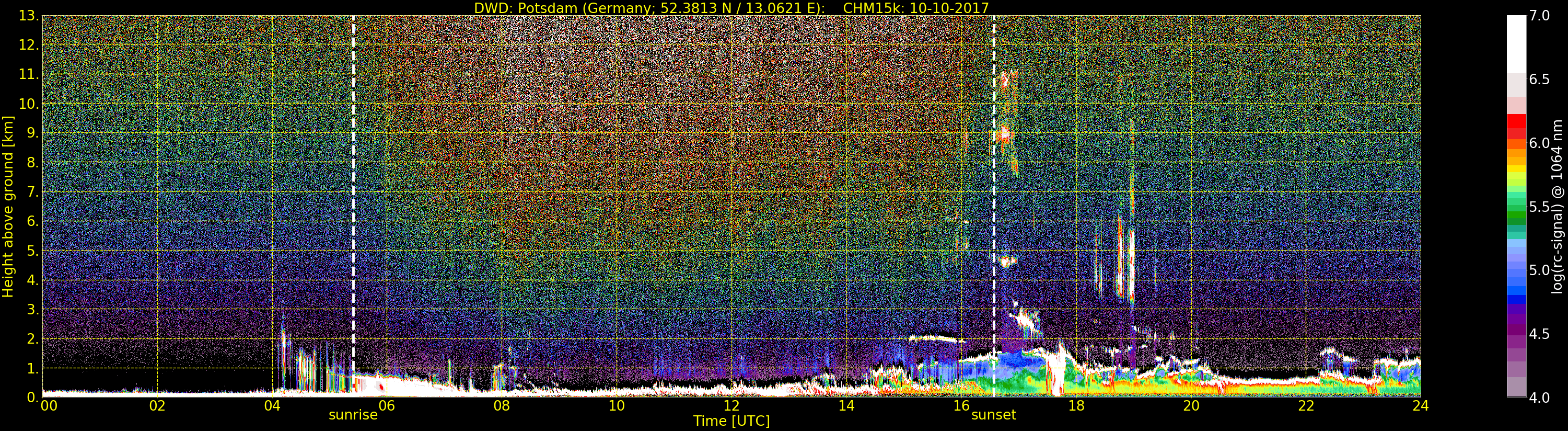Click the colorbar '7.0' value label
This screenshot has width=1568, height=431.
click(1539, 16)
